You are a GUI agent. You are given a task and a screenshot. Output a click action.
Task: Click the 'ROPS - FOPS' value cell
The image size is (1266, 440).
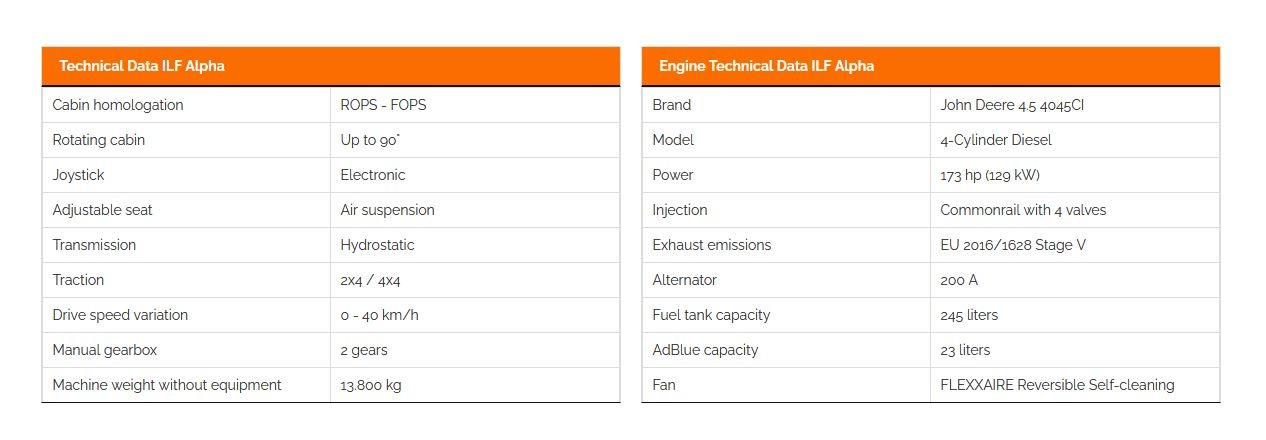(x=383, y=105)
